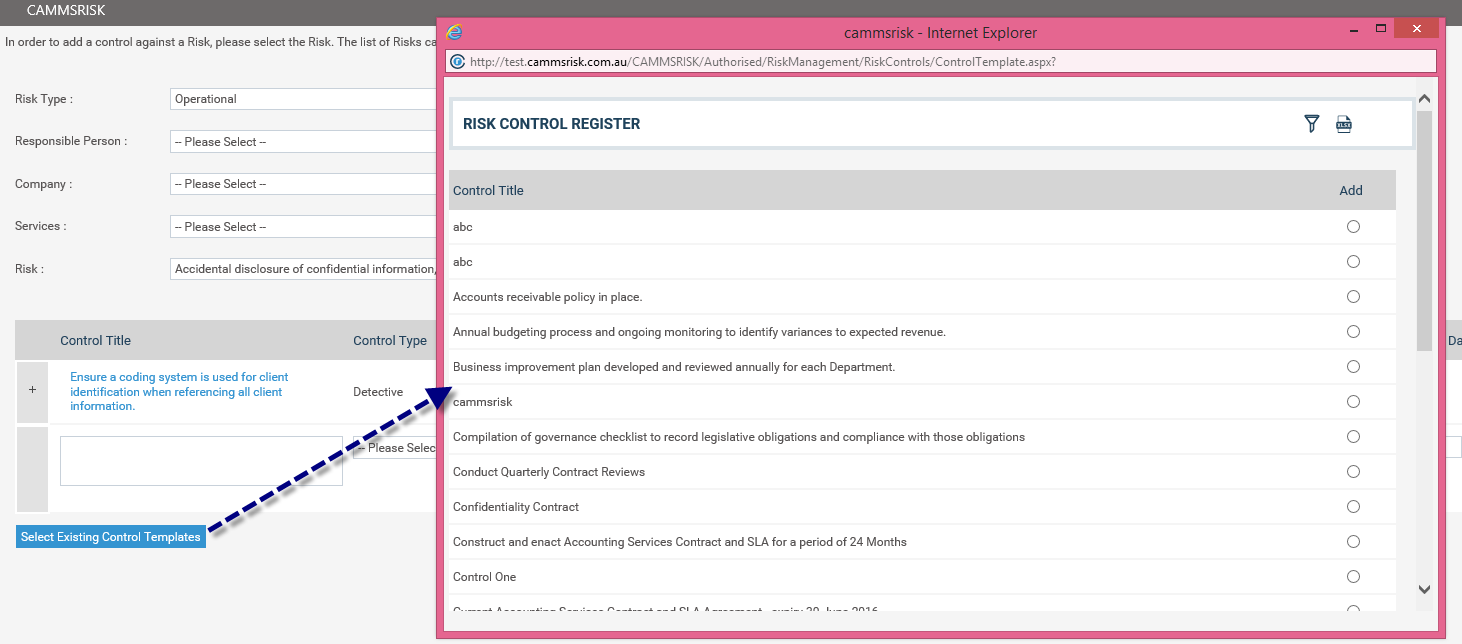Image resolution: width=1462 pixels, height=644 pixels.
Task: Open the Company dropdown
Action: point(304,184)
